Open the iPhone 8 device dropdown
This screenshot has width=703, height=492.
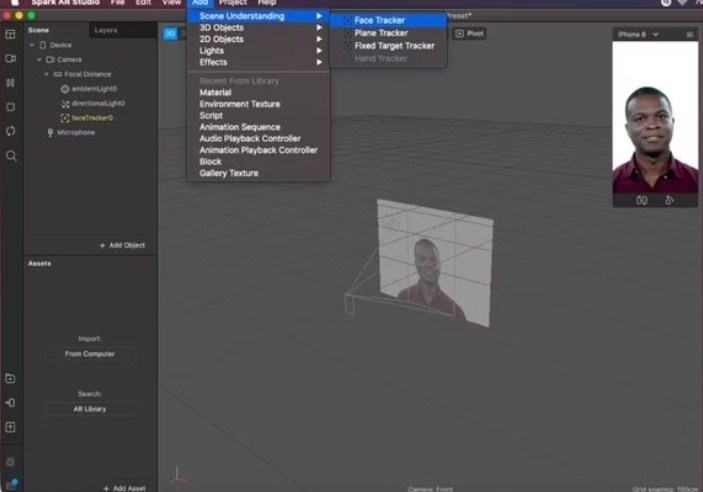[637, 35]
